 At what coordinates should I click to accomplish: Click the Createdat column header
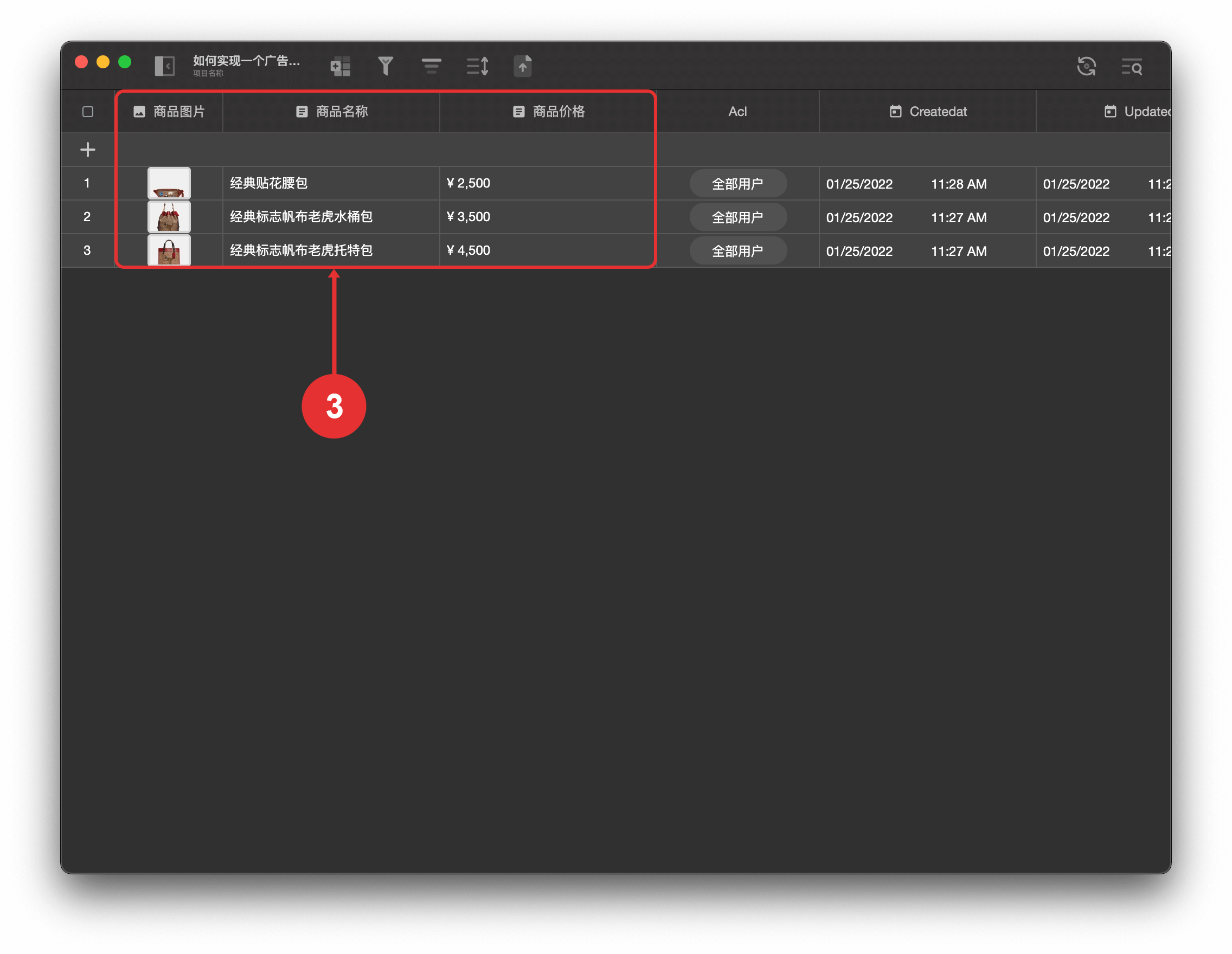pyautogui.click(x=928, y=112)
